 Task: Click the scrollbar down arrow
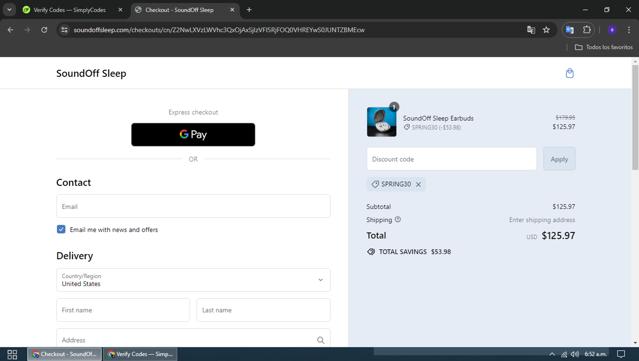pos(635,343)
